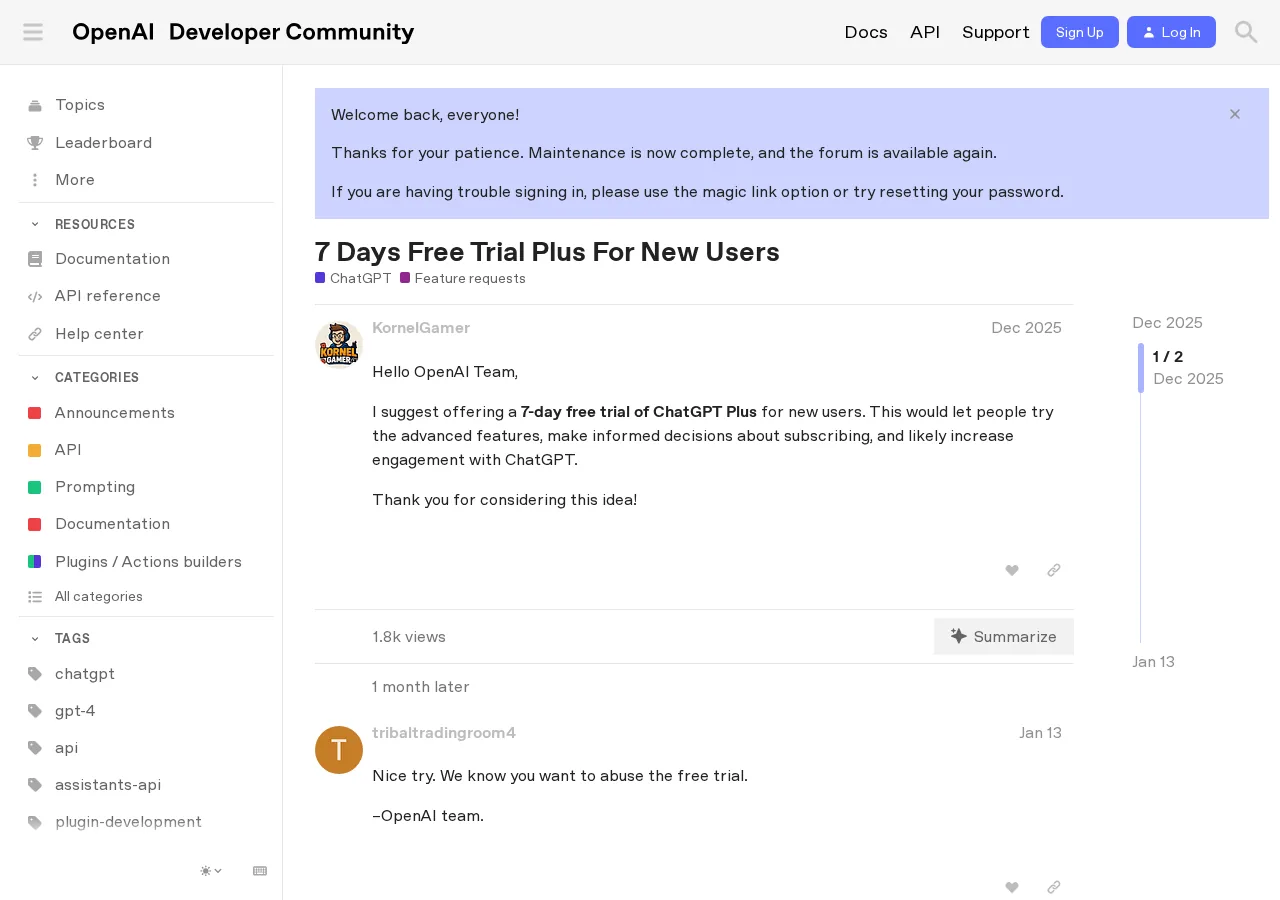The width and height of the screenshot is (1280, 900).
Task: Open the color theme toggle dropdown
Action: tap(211, 871)
